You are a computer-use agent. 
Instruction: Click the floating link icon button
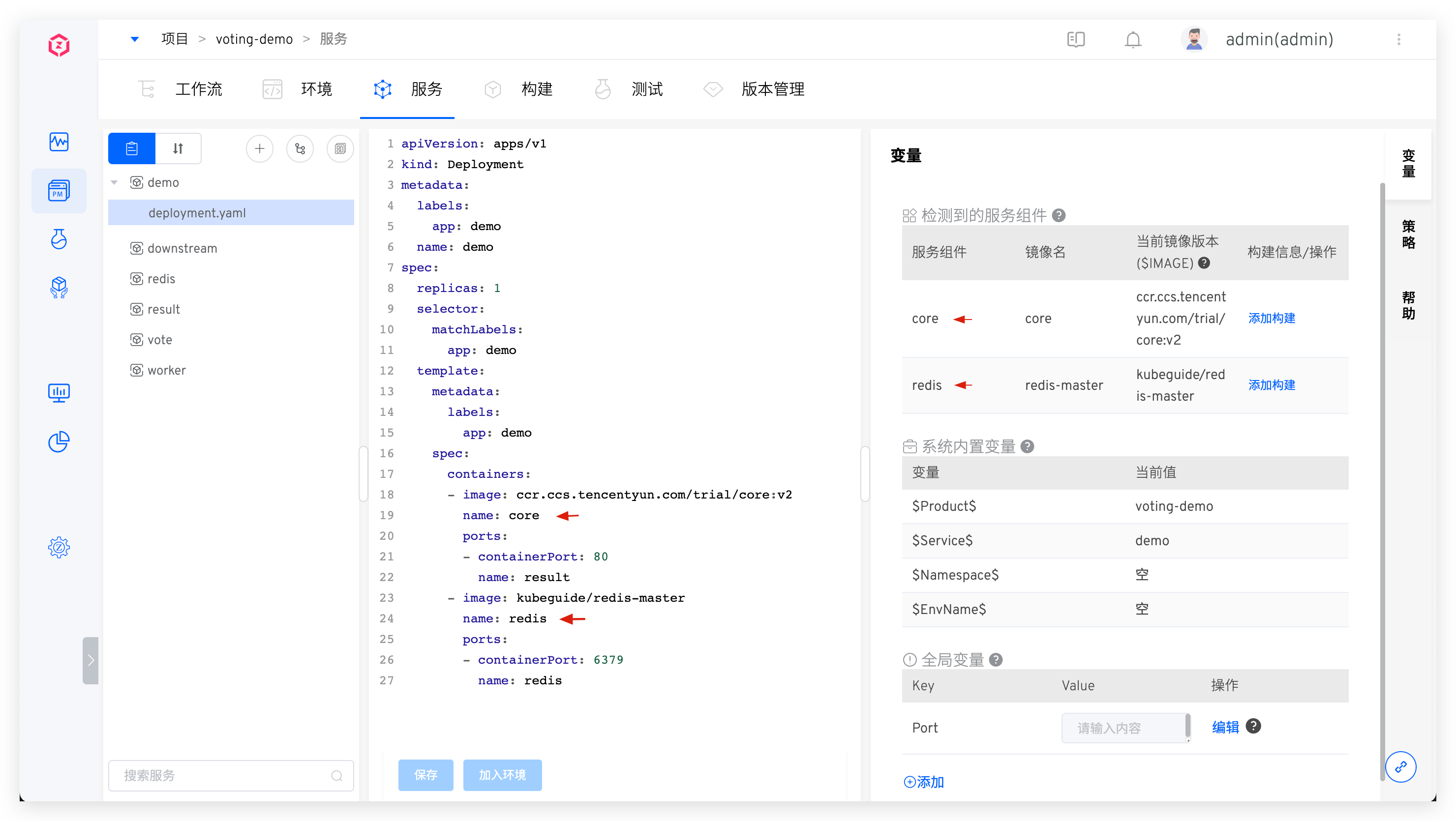1400,767
